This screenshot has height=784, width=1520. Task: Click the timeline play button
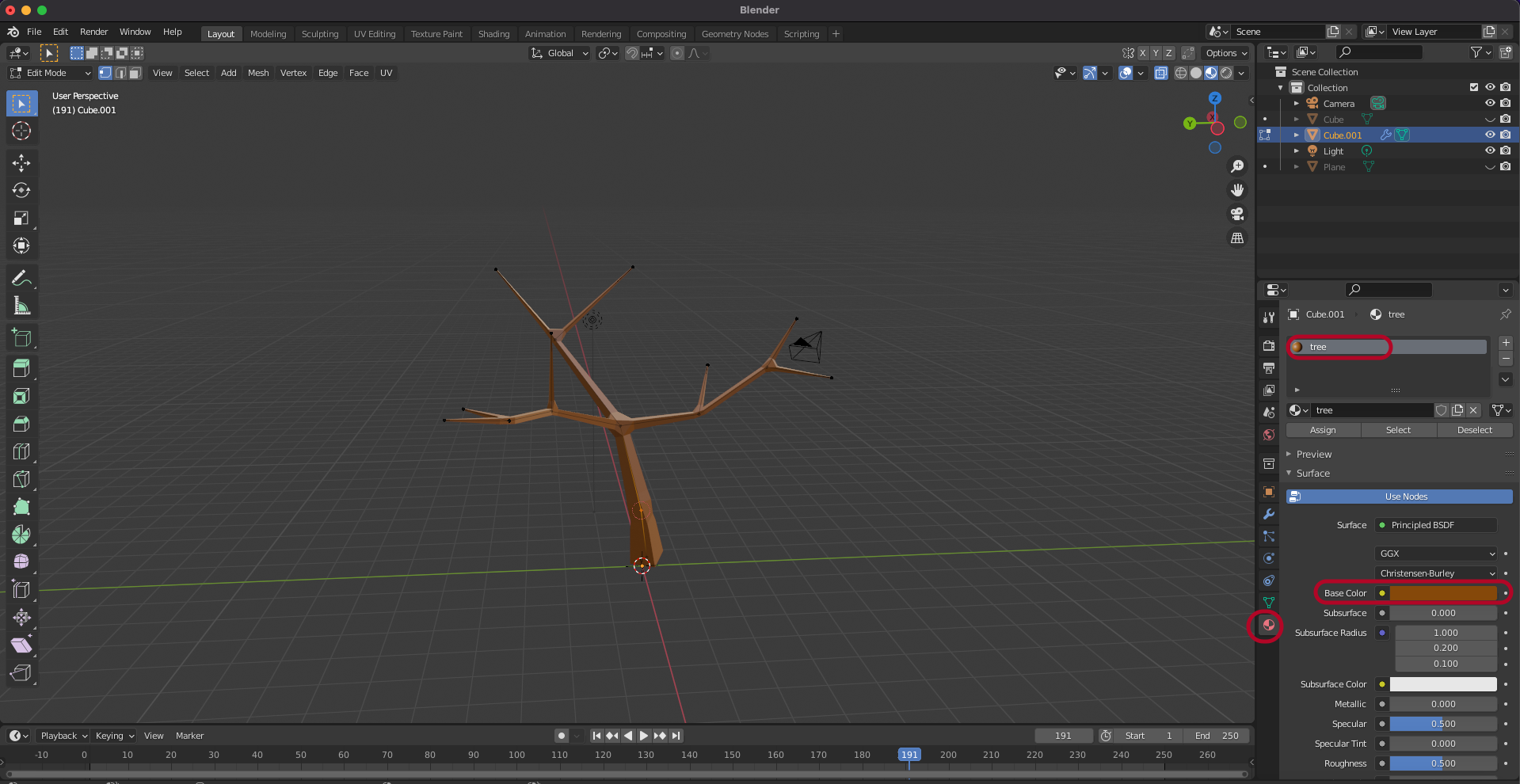coord(644,736)
